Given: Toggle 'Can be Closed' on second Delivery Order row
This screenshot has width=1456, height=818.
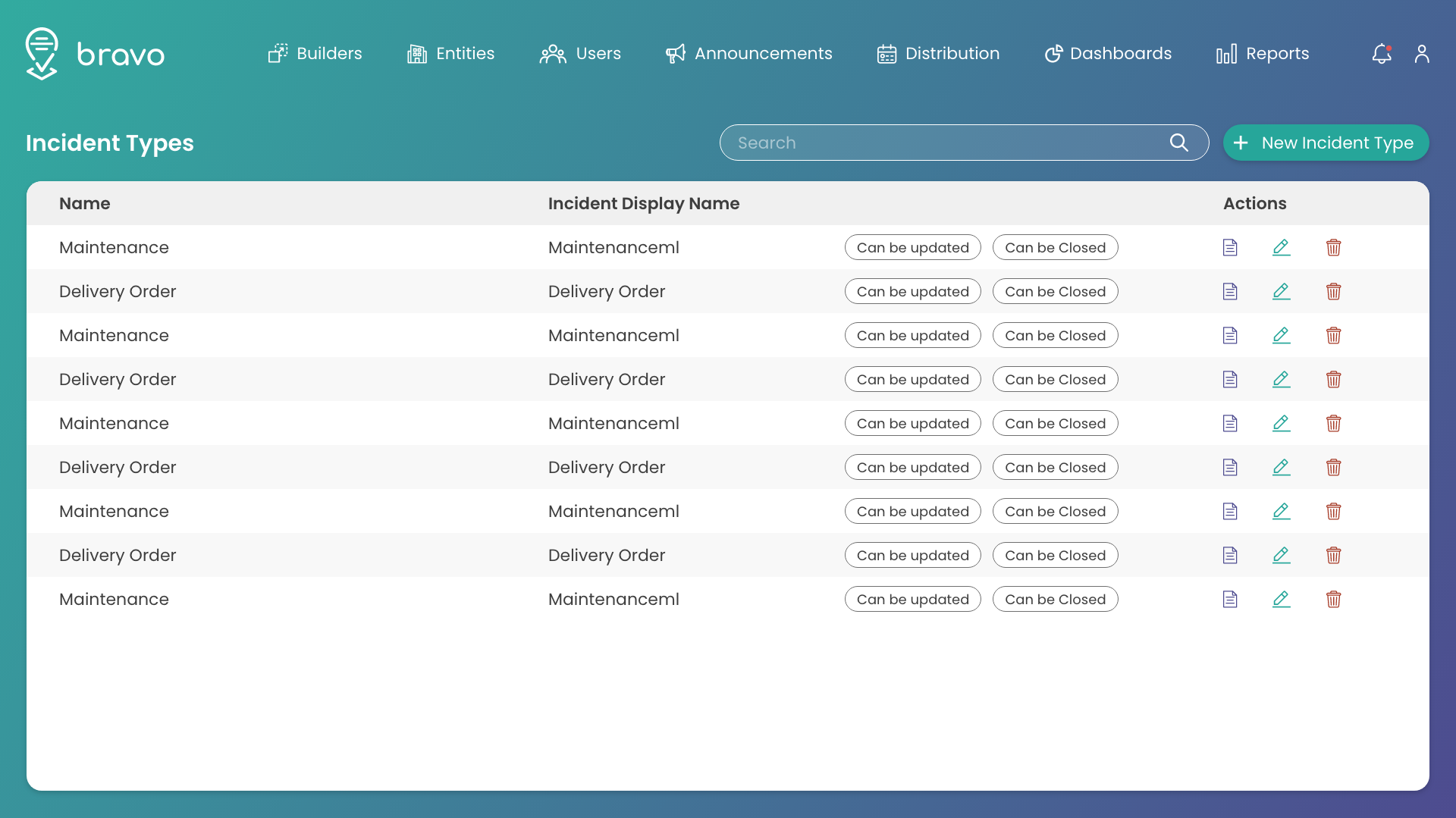Looking at the screenshot, I should pos(1055,379).
